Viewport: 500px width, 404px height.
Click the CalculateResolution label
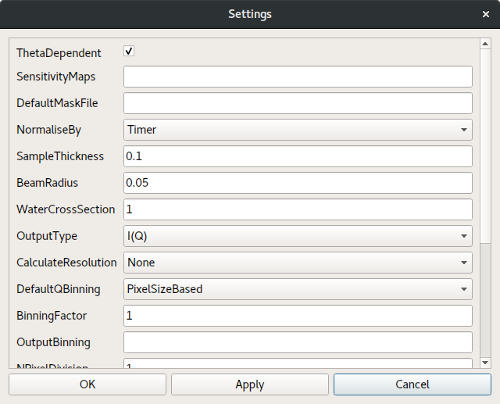[67, 263]
